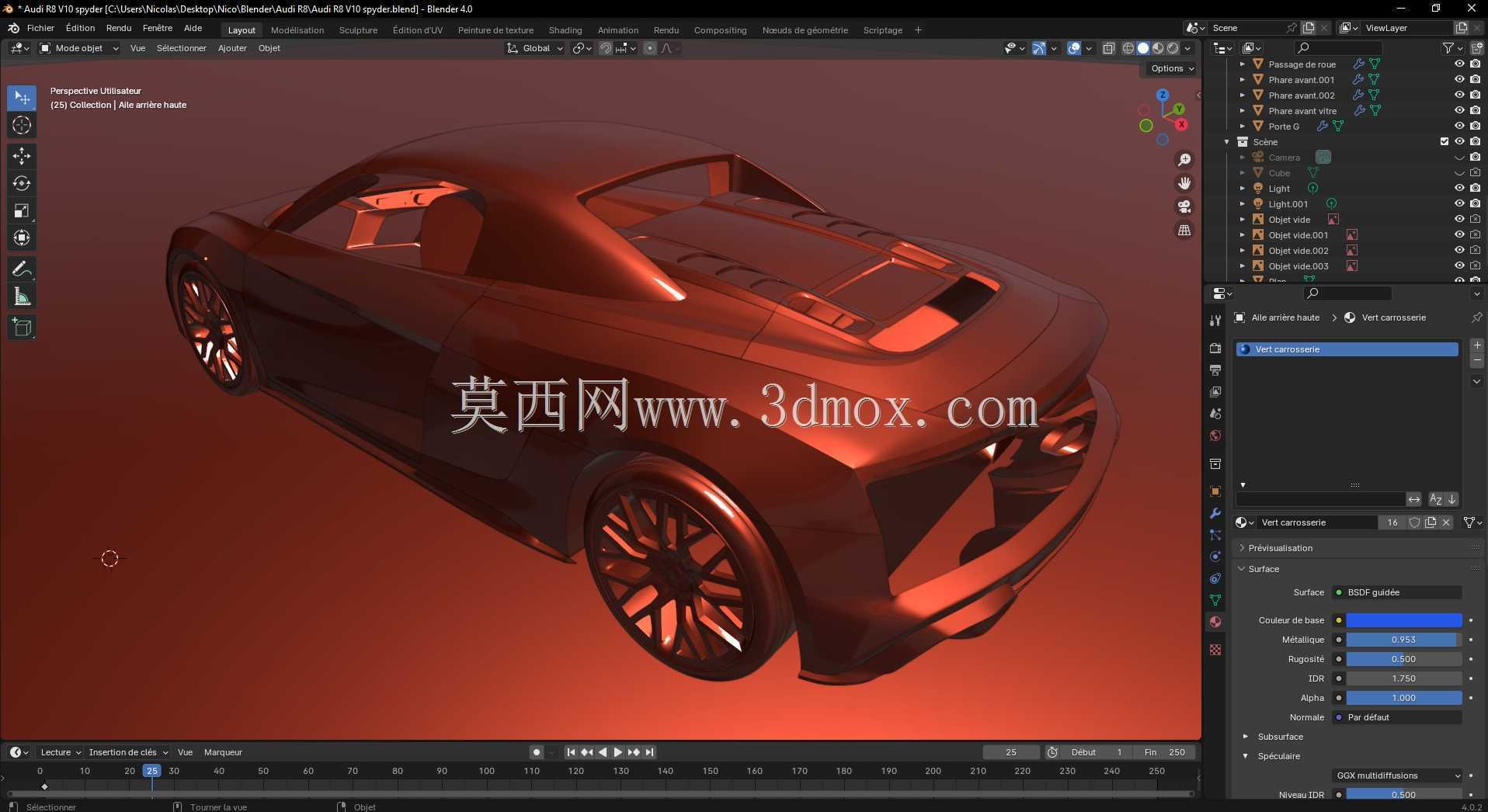Switch to Shading workspace tab
The image size is (1488, 812).
pos(565,30)
